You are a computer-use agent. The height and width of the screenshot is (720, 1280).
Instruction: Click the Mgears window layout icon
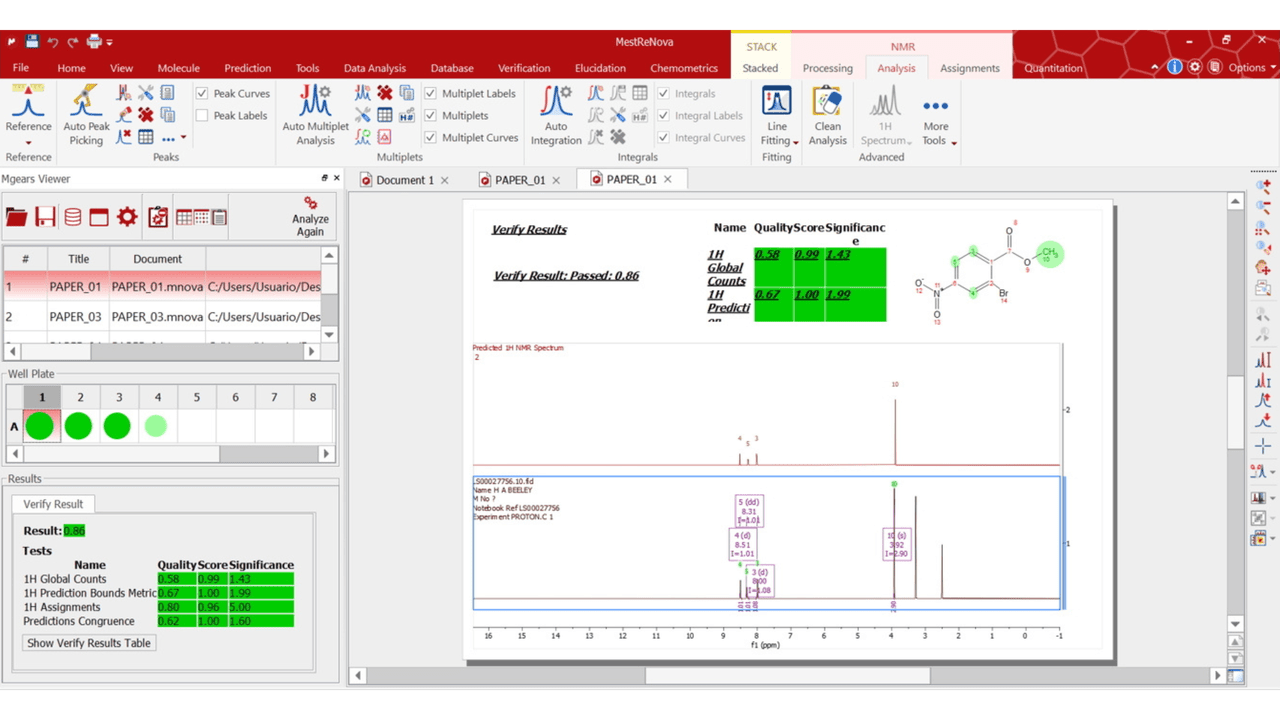click(x=99, y=217)
